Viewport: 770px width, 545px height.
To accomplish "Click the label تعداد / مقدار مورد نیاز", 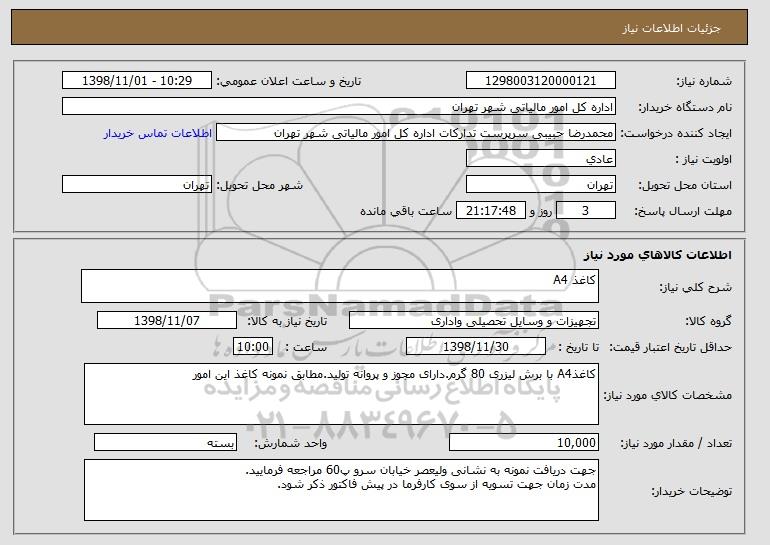I will (676, 443).
